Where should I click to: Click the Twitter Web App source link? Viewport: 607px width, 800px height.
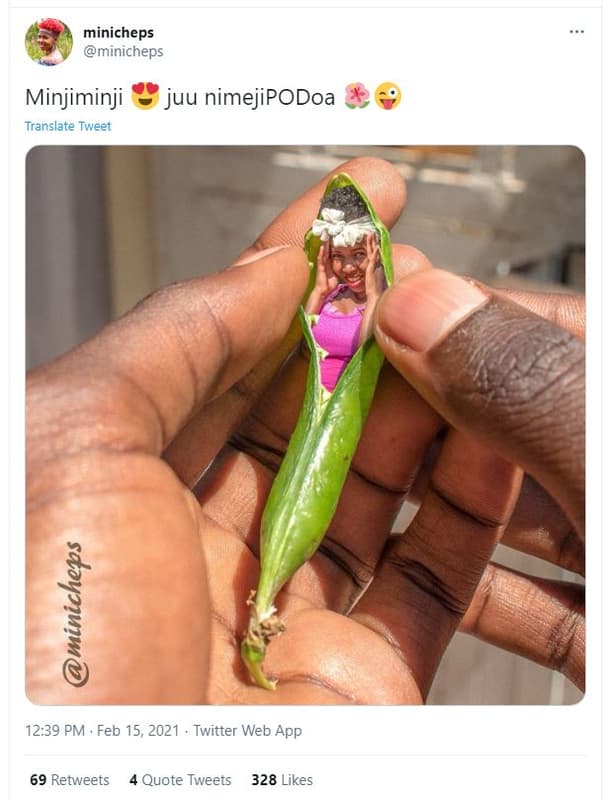[x=247, y=731]
